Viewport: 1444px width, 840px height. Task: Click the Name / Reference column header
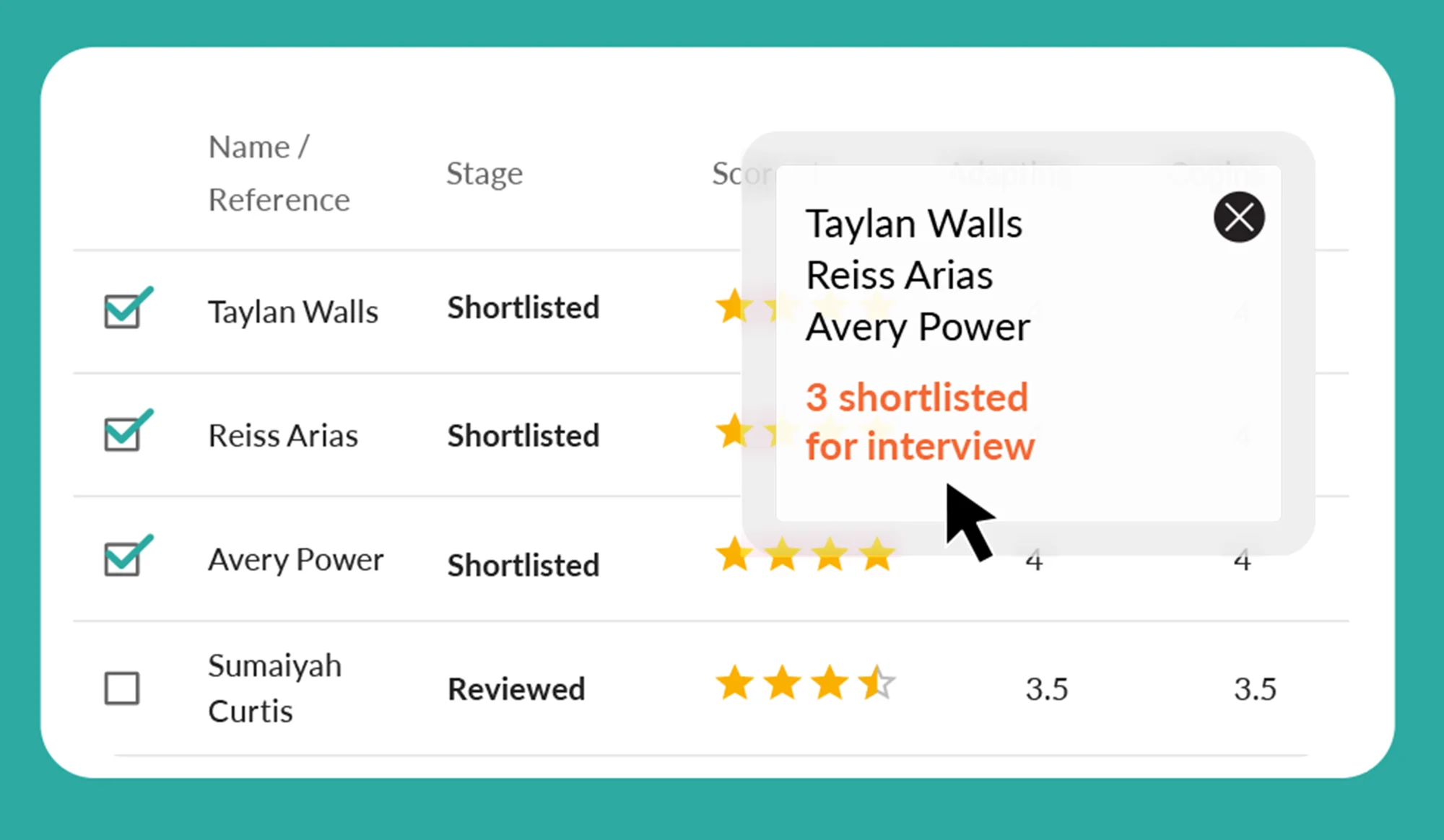(x=279, y=173)
